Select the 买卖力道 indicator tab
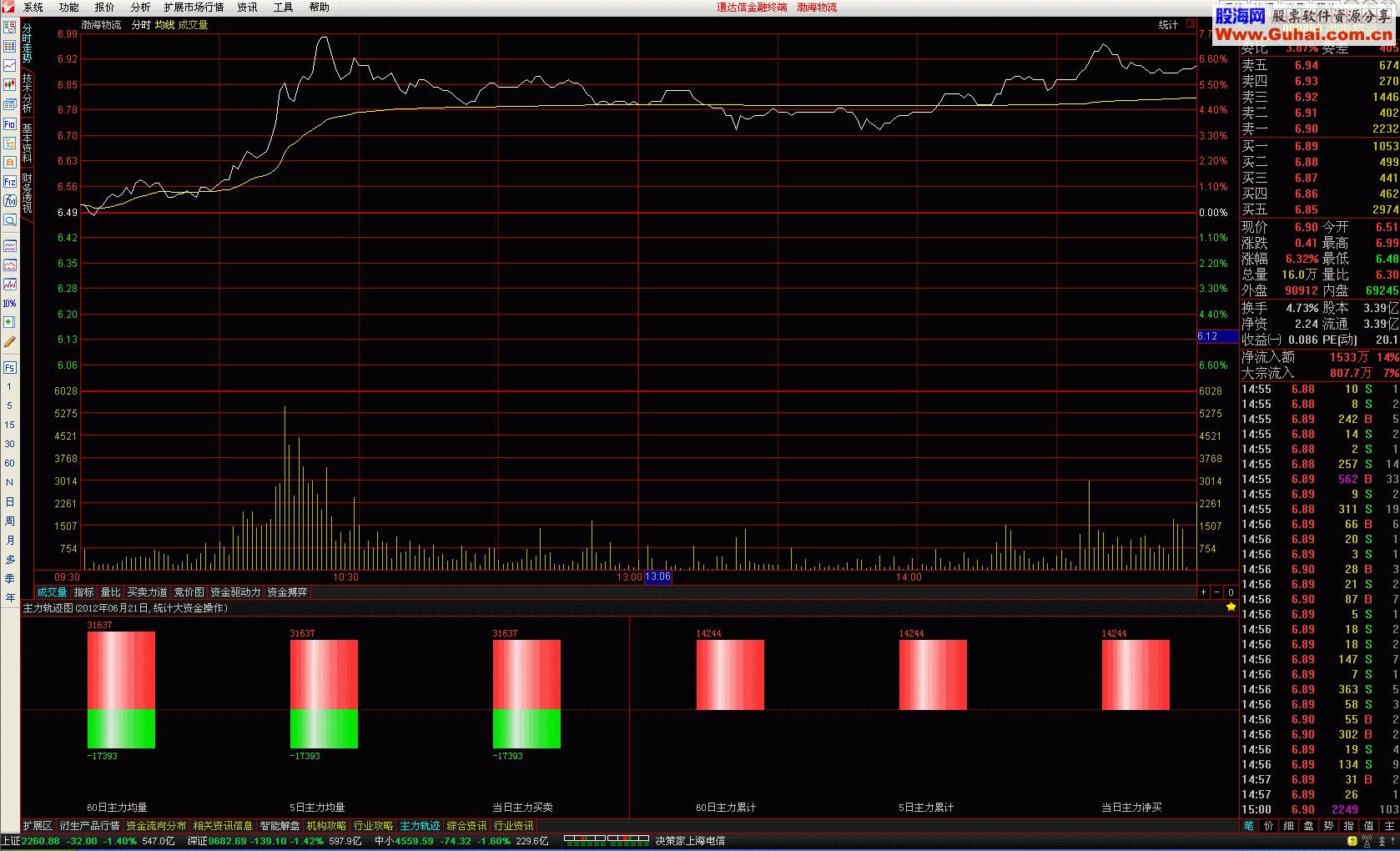Image resolution: width=1400 pixels, height=851 pixels. point(147,592)
